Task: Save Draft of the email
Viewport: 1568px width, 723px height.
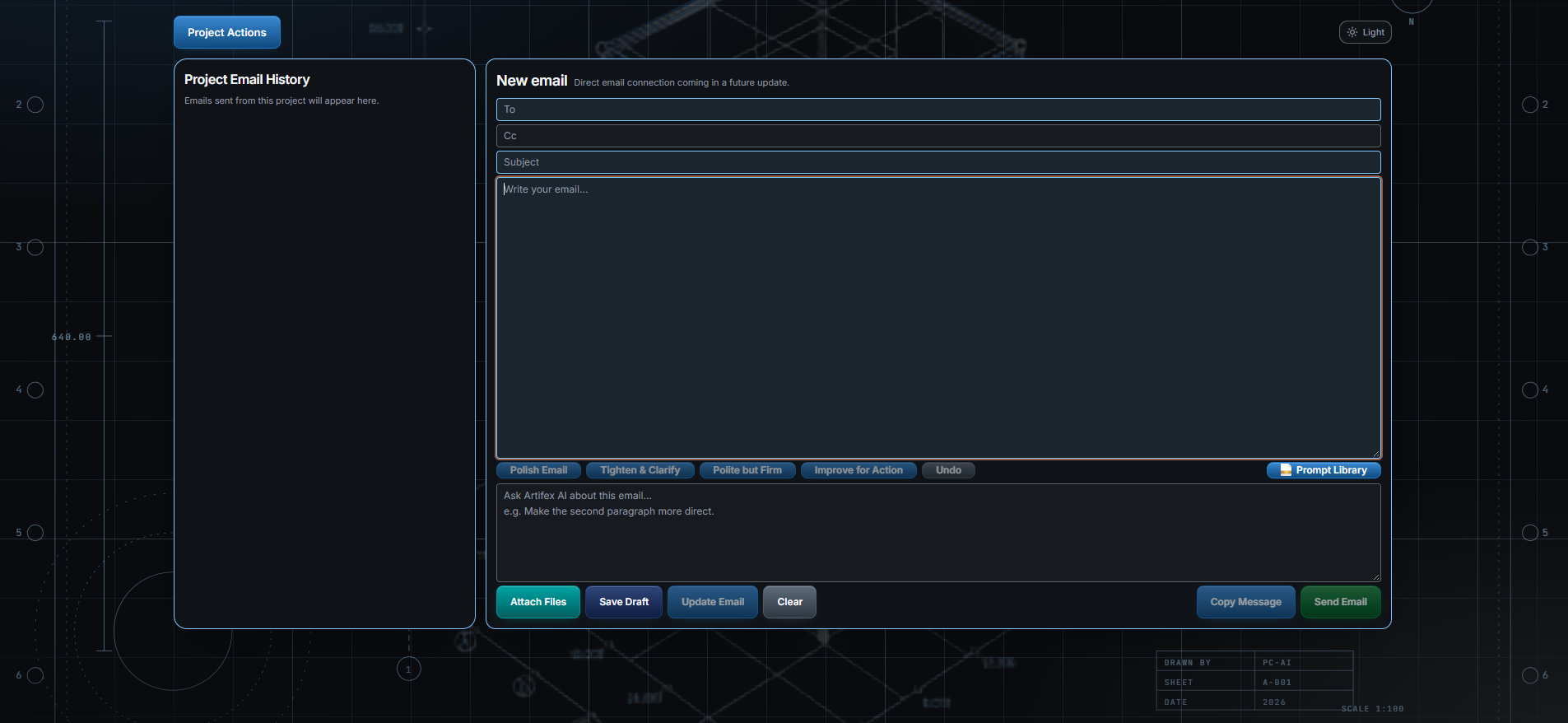Action: (x=624, y=602)
